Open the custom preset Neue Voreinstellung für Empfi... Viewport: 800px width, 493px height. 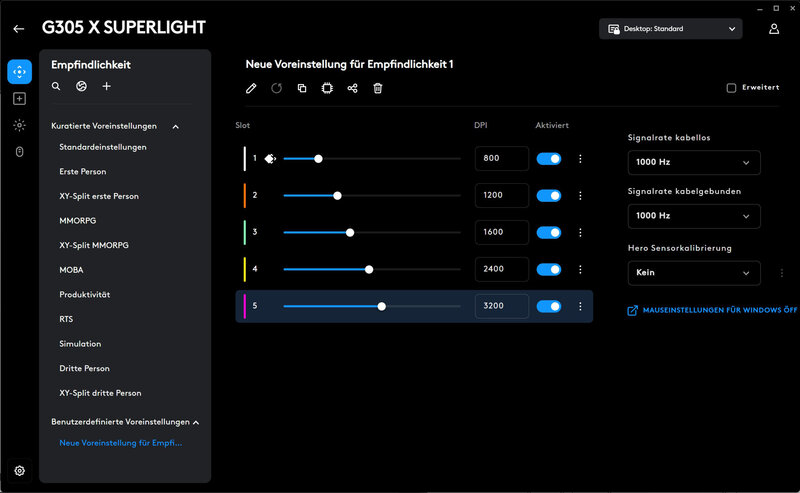click(120, 443)
